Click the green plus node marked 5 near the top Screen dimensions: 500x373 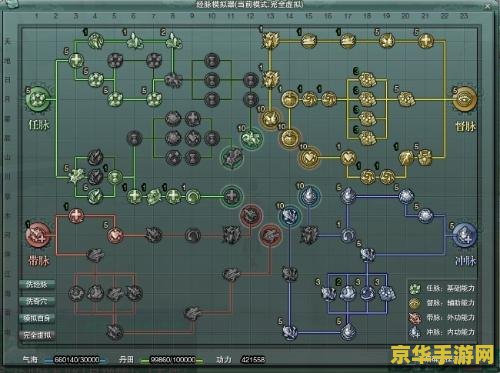point(76,60)
